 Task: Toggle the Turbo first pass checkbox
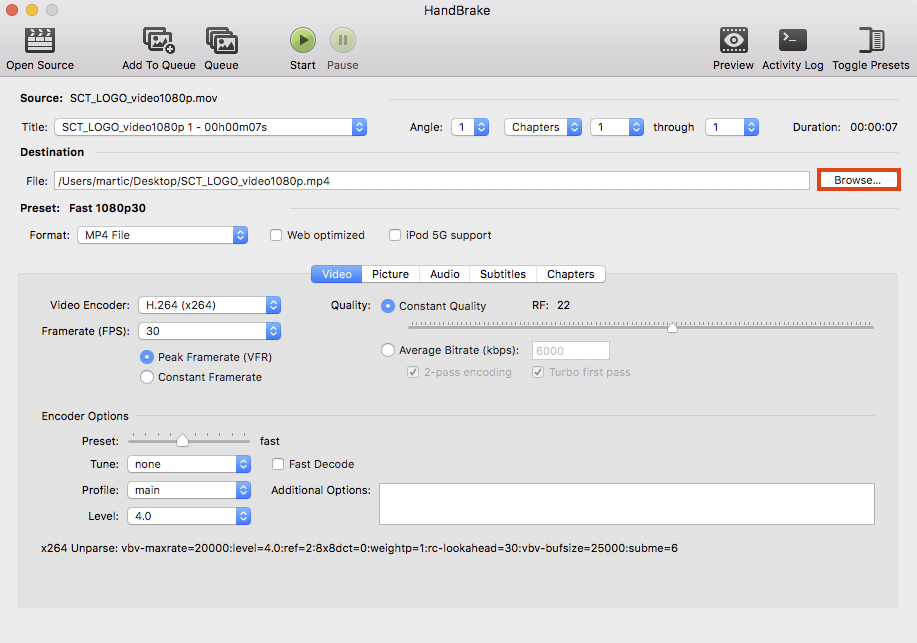tap(538, 372)
